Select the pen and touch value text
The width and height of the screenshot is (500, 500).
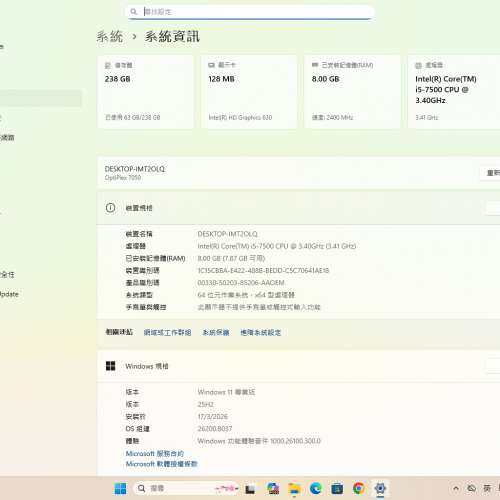tap(259, 307)
